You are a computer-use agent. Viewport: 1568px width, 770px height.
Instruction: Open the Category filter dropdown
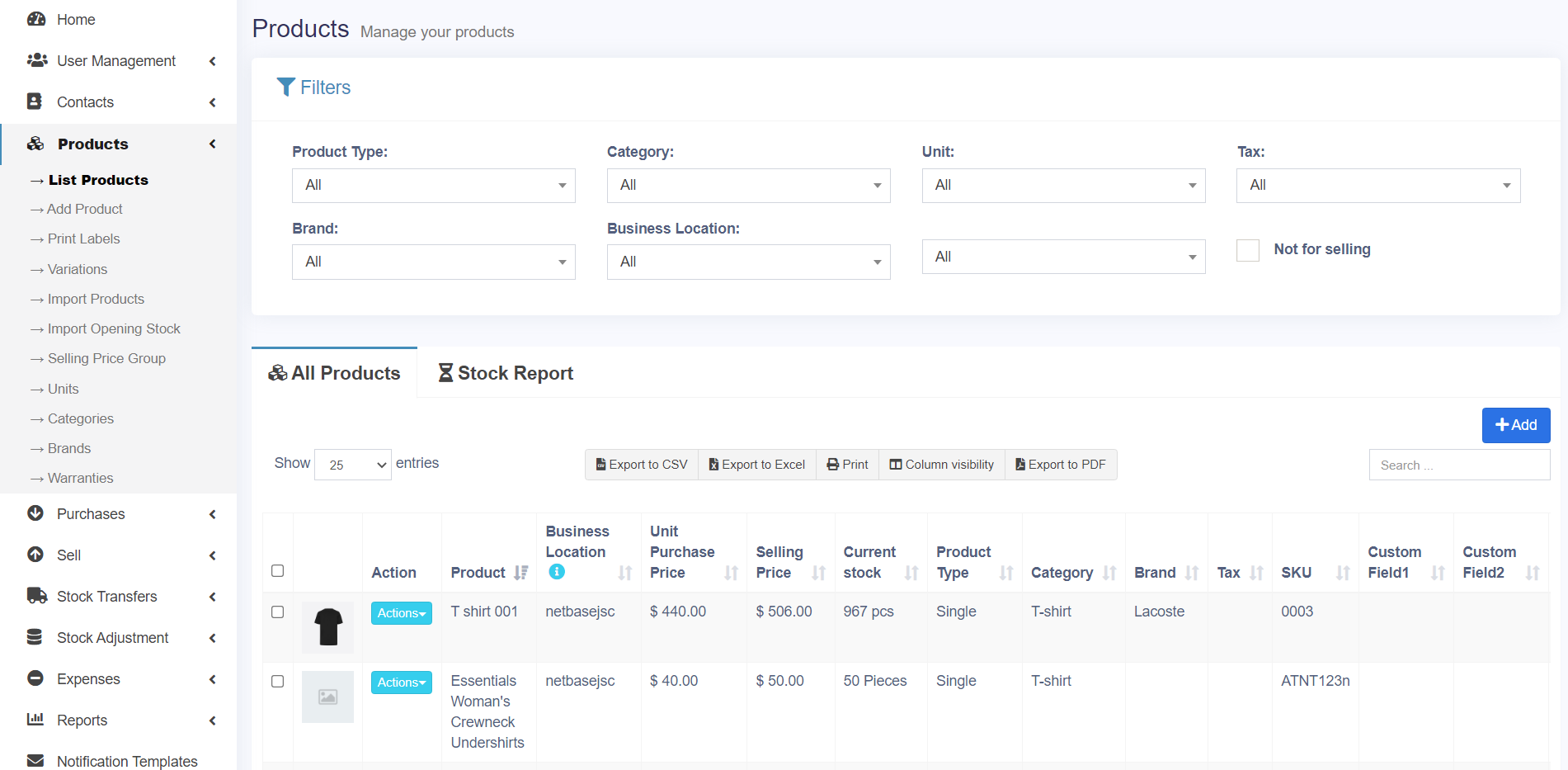[x=748, y=186]
